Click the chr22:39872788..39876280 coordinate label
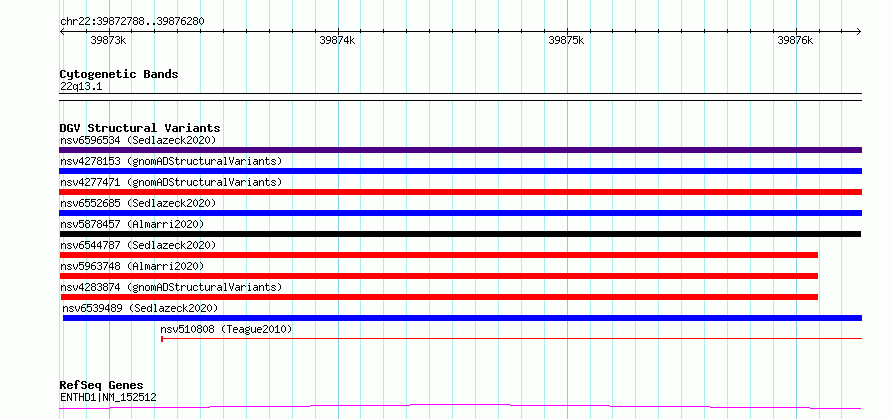The height and width of the screenshot is (419, 890). pyautogui.click(x=132, y=21)
